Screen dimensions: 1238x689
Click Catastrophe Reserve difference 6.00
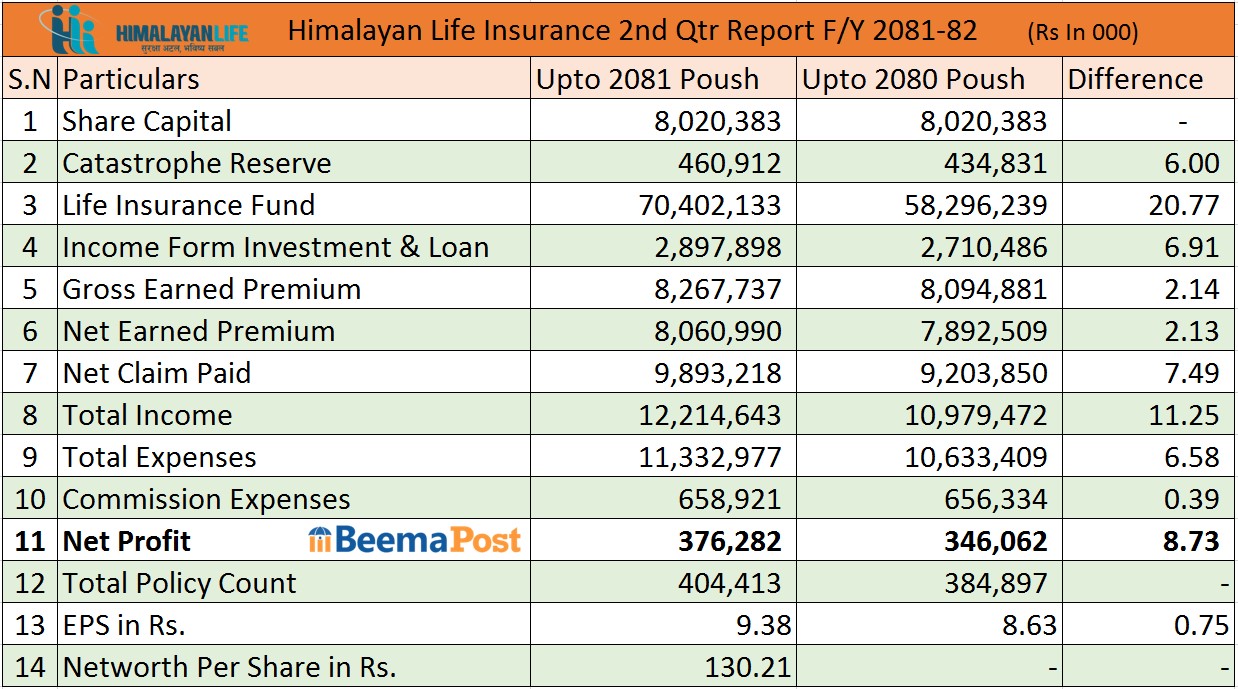[x=1191, y=164]
